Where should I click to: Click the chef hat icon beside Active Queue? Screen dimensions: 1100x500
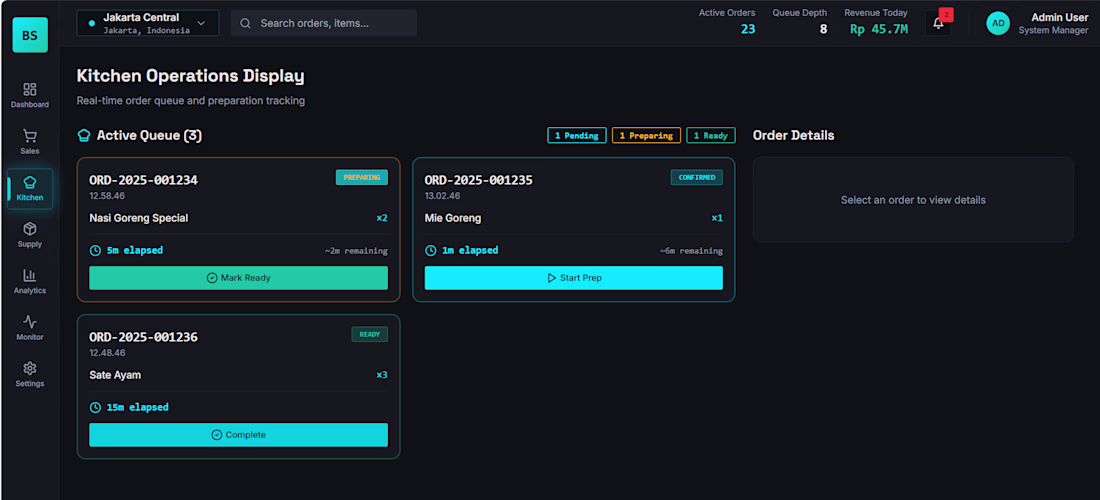(x=83, y=135)
